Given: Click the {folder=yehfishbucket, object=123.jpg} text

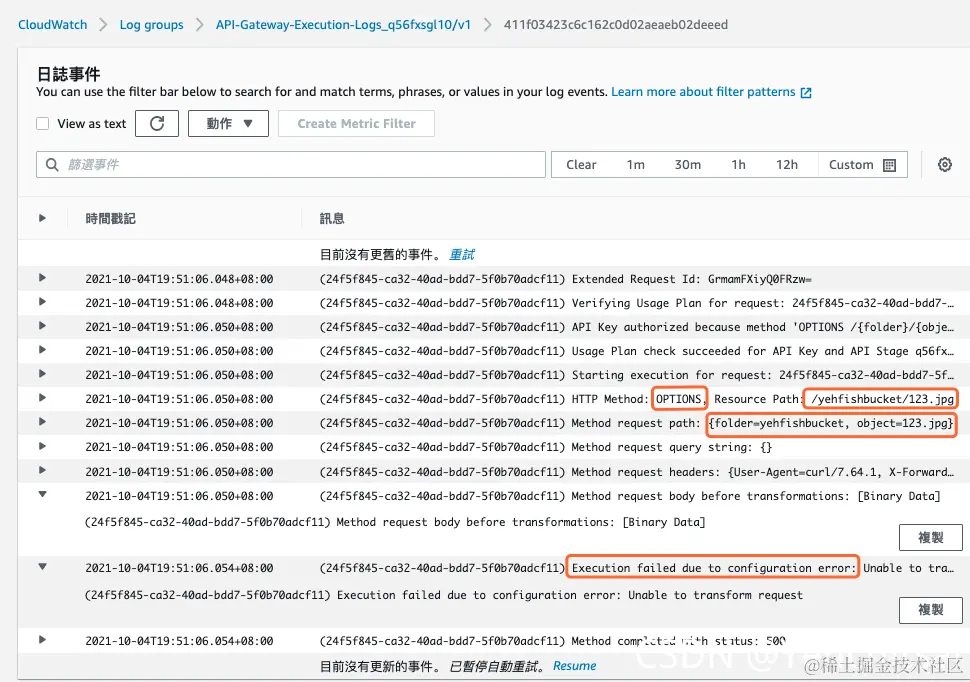Looking at the screenshot, I should point(831,423).
